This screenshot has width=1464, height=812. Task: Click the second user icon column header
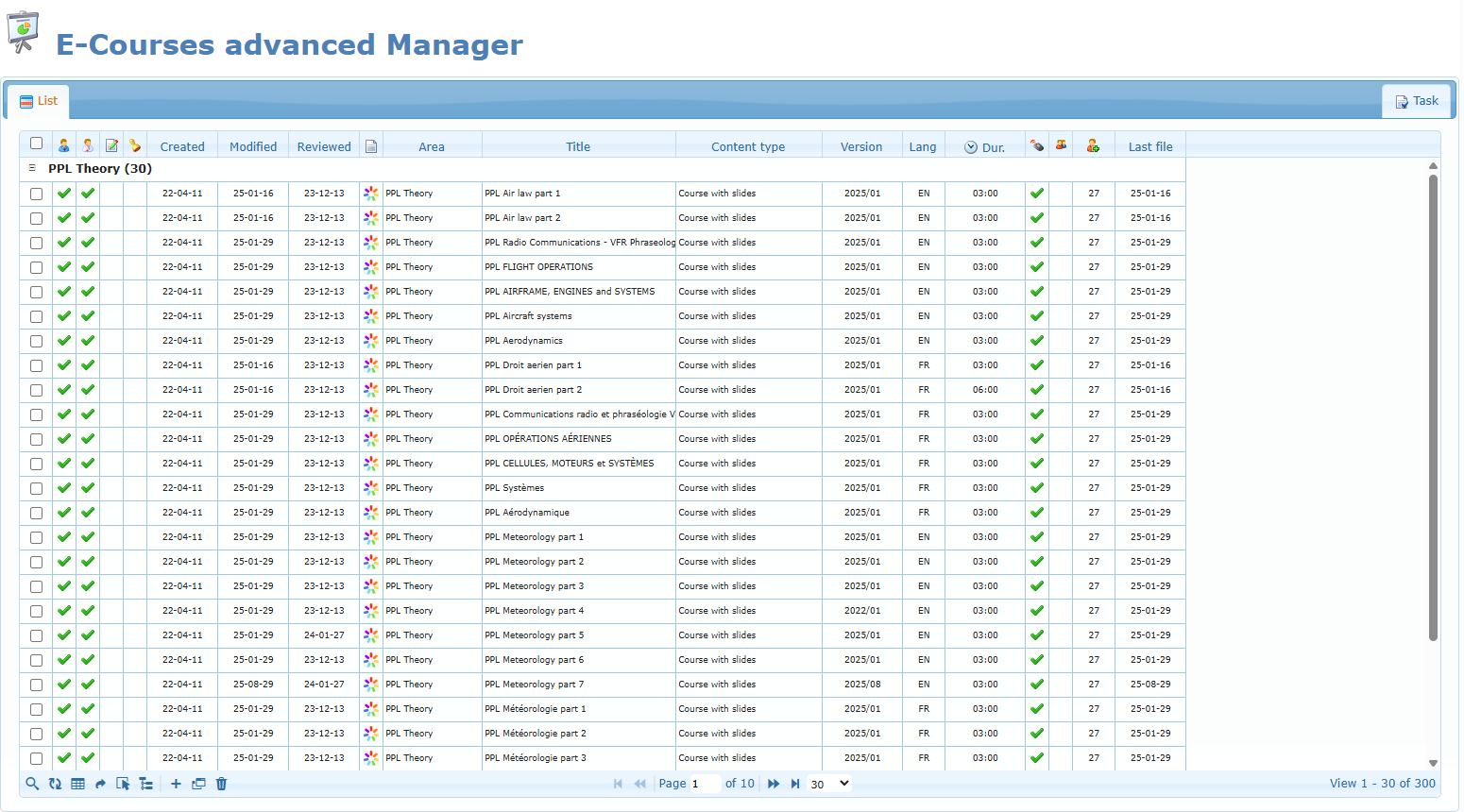[88, 145]
